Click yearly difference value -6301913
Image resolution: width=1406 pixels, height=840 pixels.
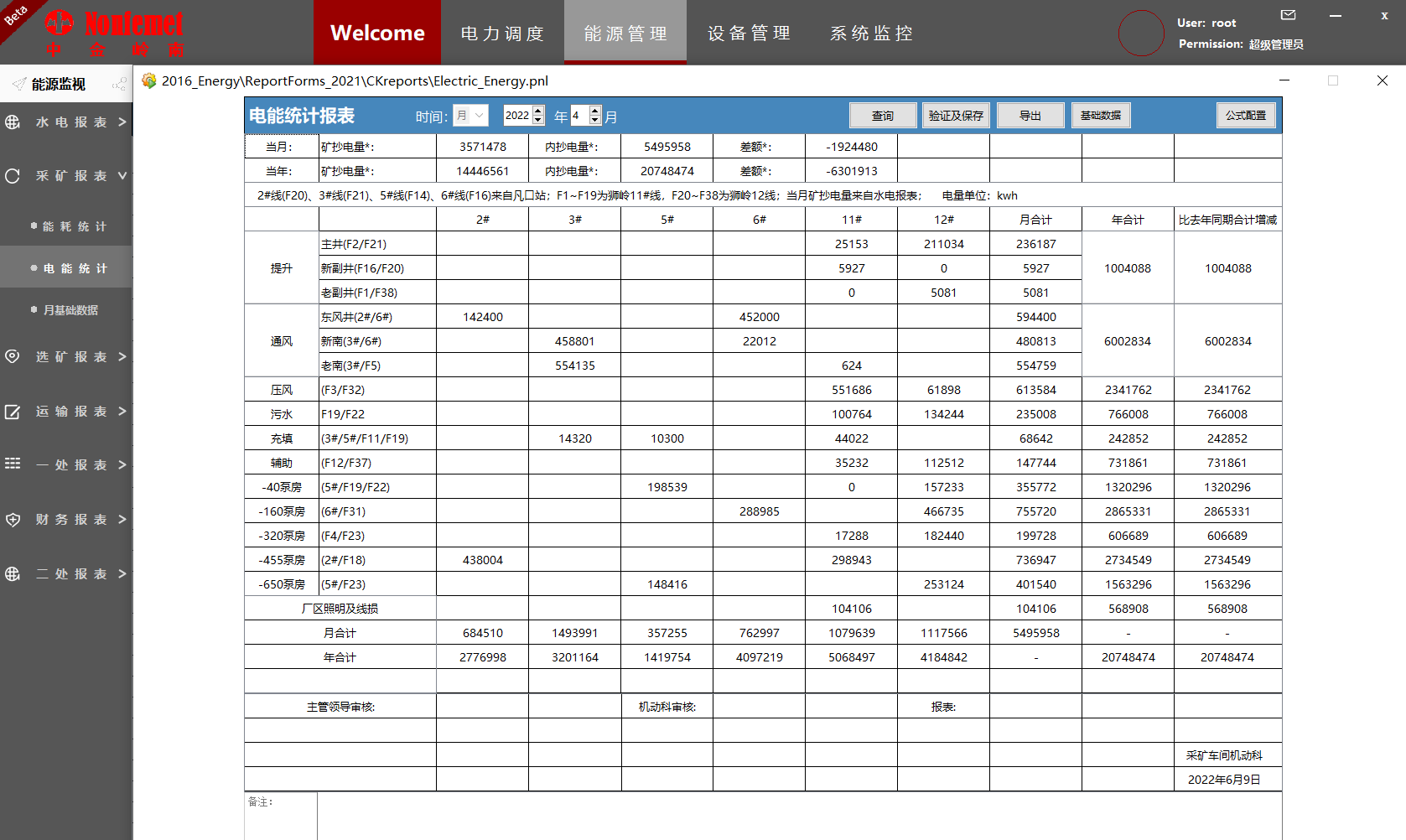coord(852,171)
